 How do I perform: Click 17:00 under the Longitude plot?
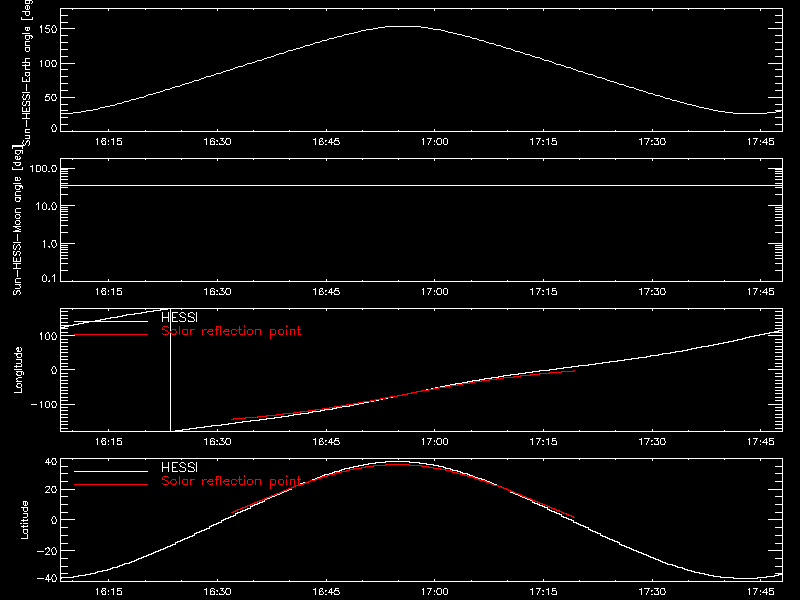435,441
